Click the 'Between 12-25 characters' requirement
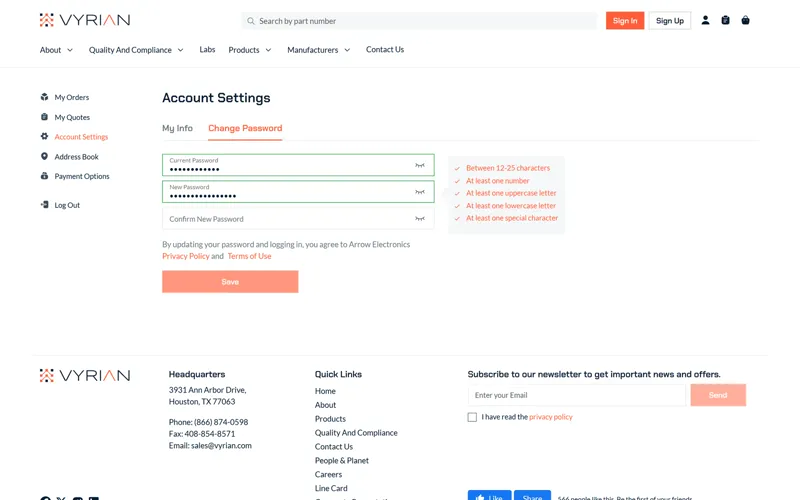This screenshot has width=800, height=500. 508,168
